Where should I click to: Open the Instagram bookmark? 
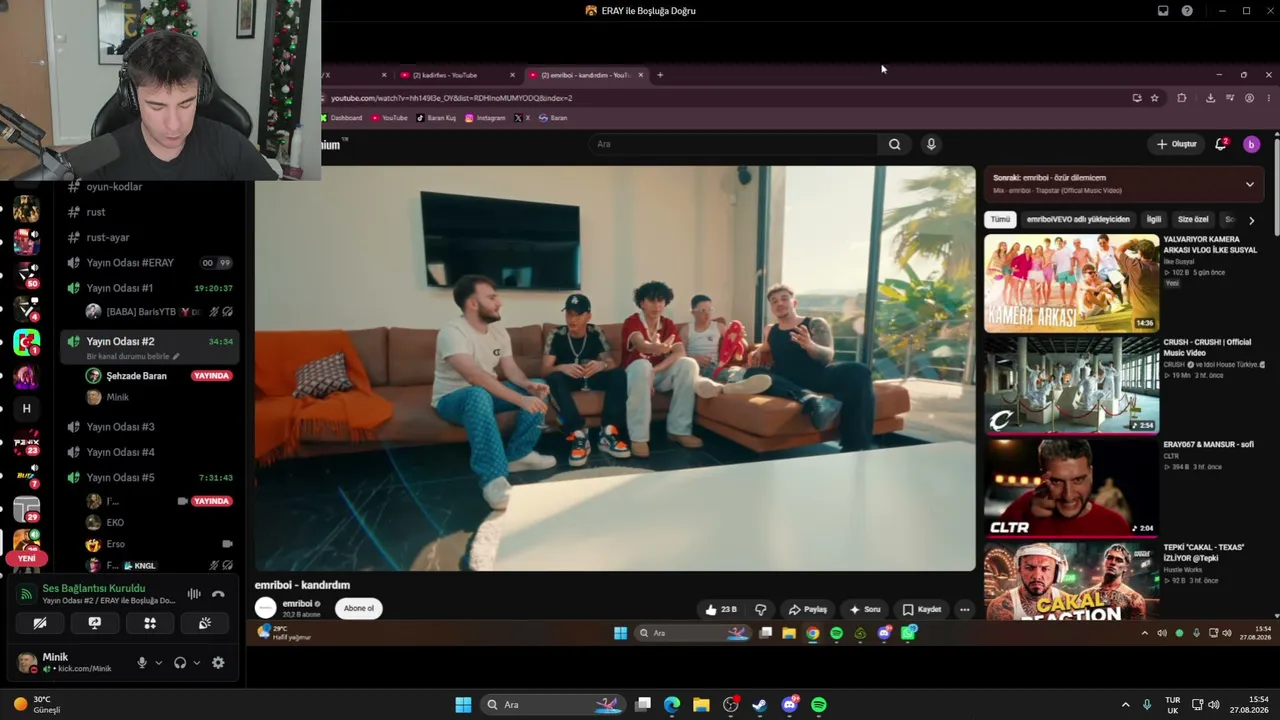485,118
